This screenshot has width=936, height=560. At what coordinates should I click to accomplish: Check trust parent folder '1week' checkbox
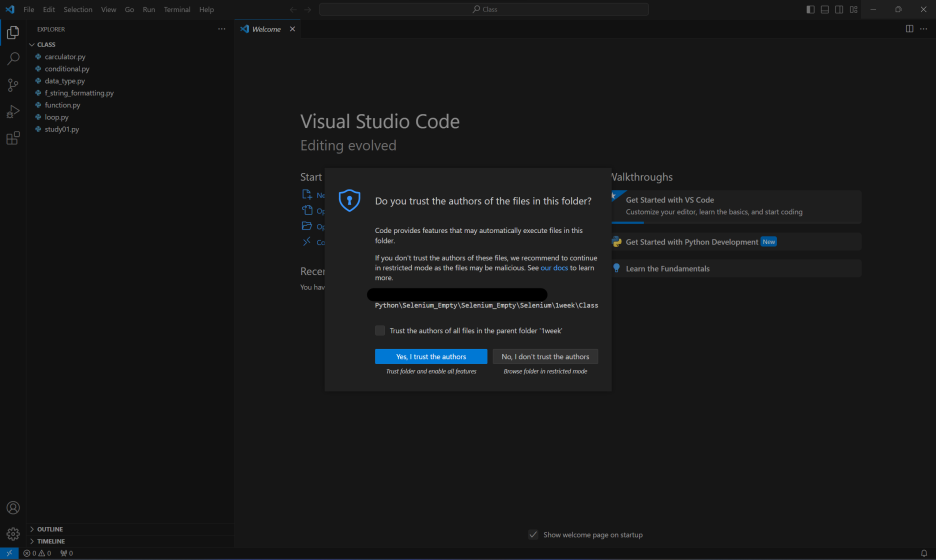[380, 330]
